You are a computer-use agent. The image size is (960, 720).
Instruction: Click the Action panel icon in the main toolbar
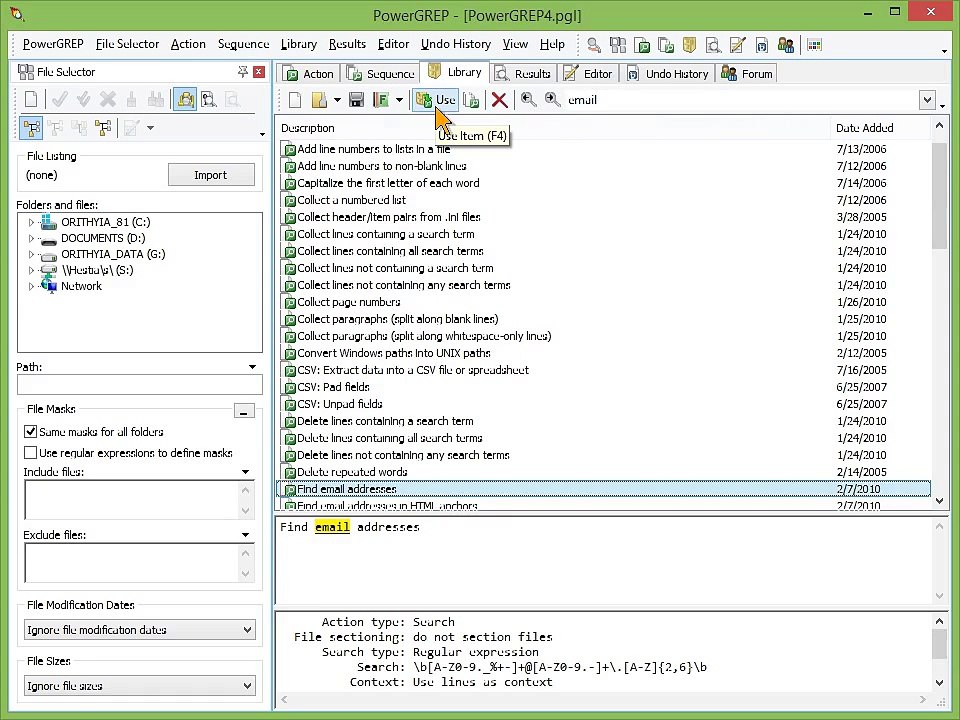pyautogui.click(x=642, y=45)
